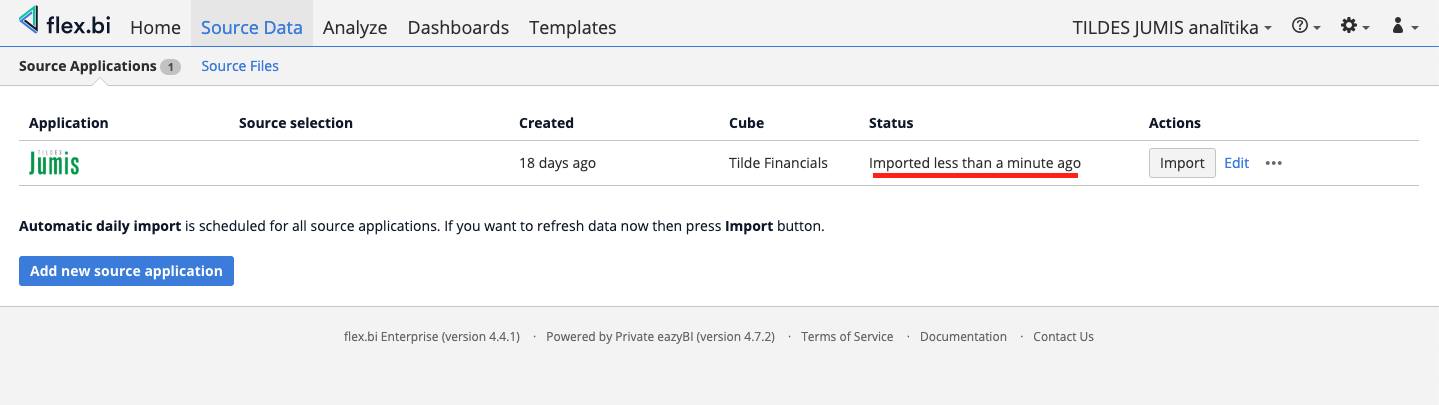
Task: Open the Templates page
Action: pyautogui.click(x=572, y=27)
